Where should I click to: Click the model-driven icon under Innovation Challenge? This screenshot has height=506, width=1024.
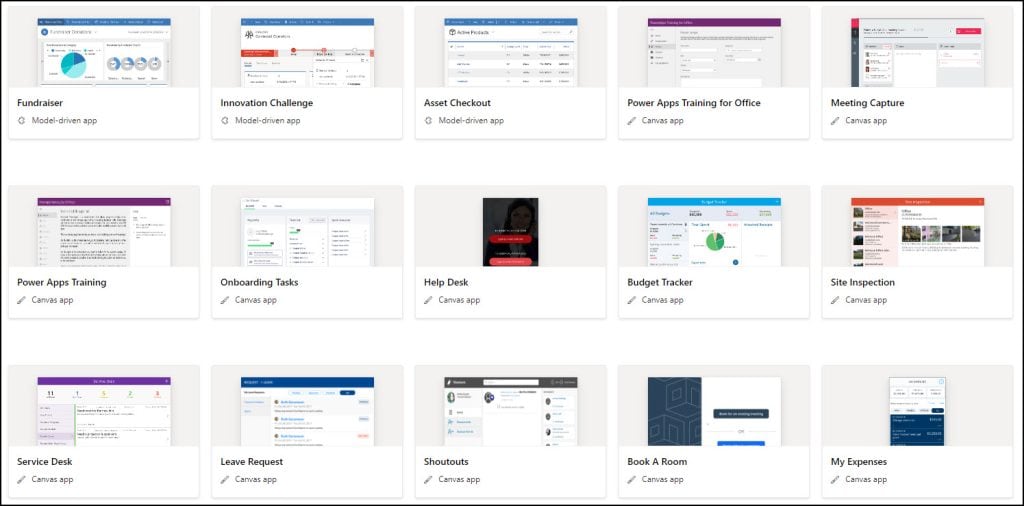pos(225,121)
